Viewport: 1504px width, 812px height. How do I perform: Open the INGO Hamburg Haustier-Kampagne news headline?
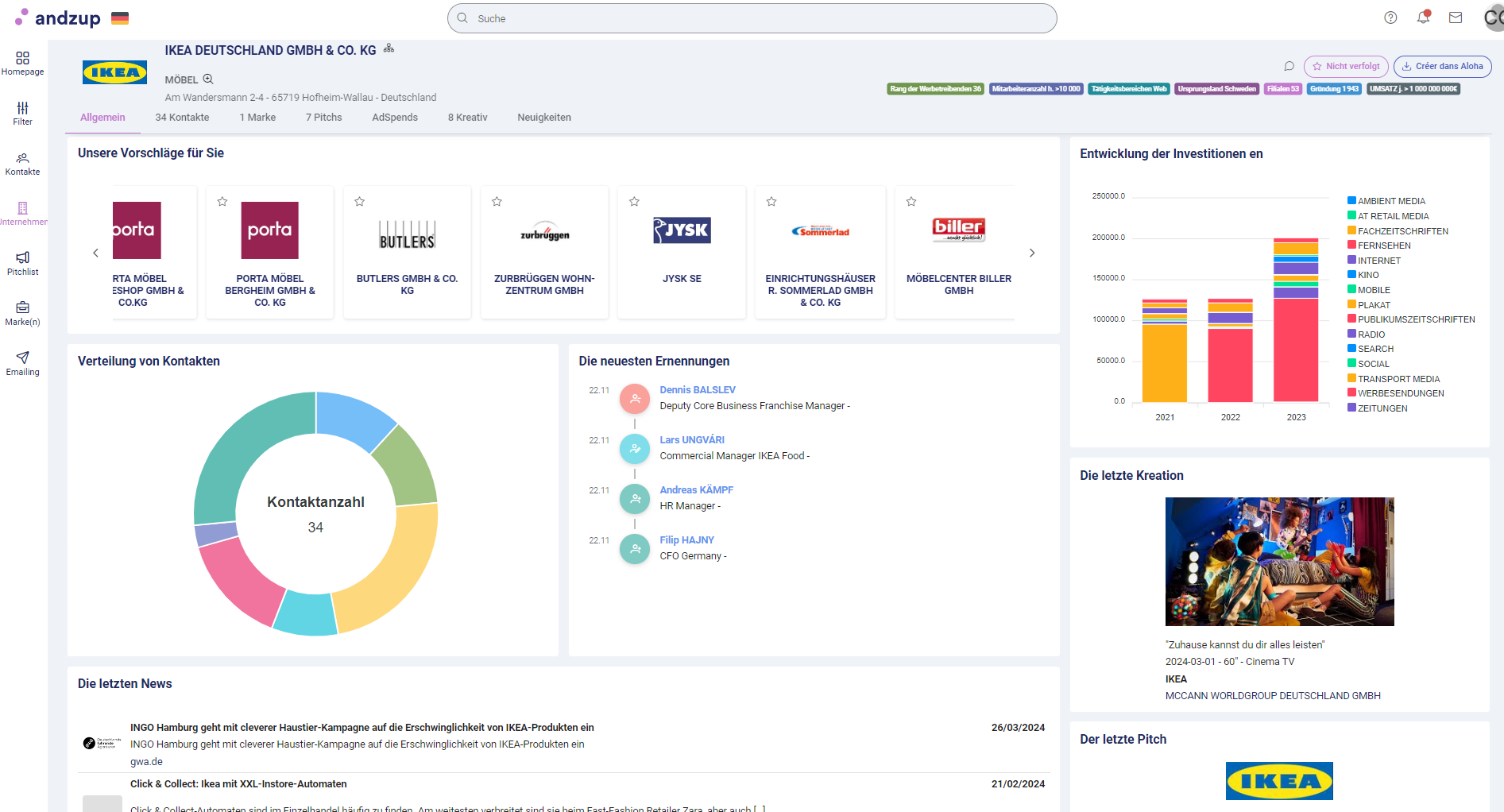[362, 728]
